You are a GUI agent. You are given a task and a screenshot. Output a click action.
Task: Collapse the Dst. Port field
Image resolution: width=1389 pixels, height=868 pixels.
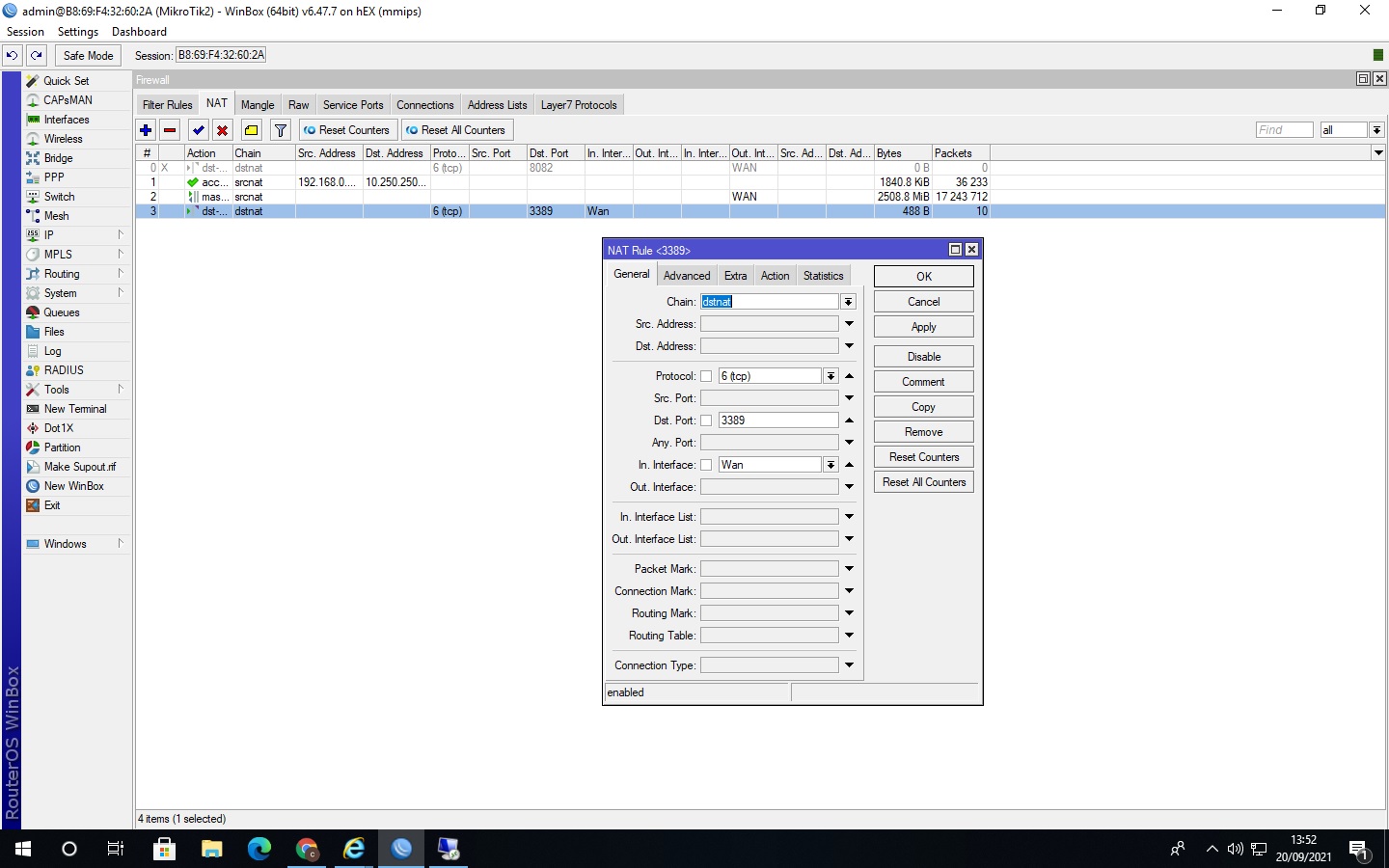point(849,420)
